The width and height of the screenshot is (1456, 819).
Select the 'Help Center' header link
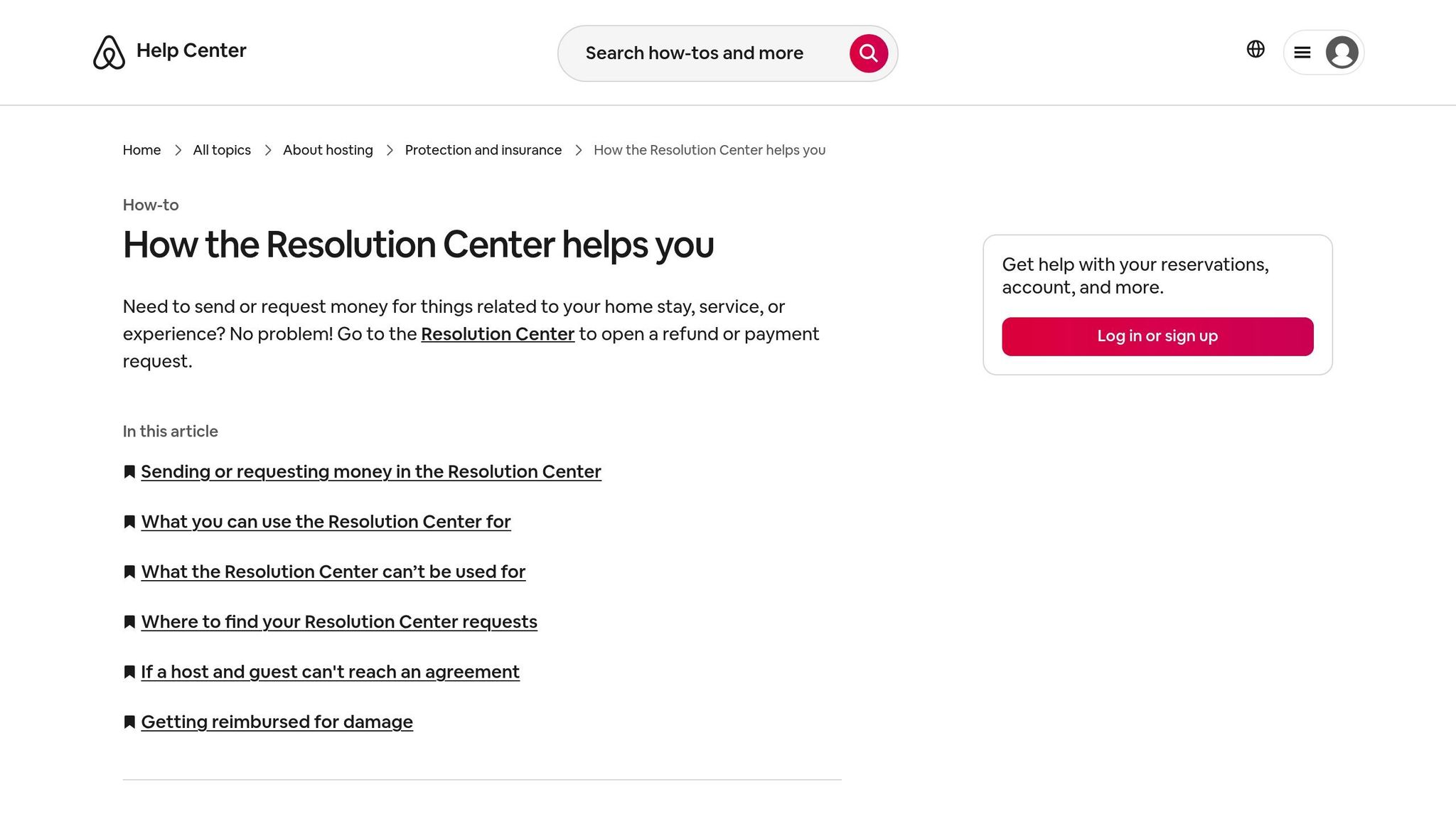click(x=191, y=50)
